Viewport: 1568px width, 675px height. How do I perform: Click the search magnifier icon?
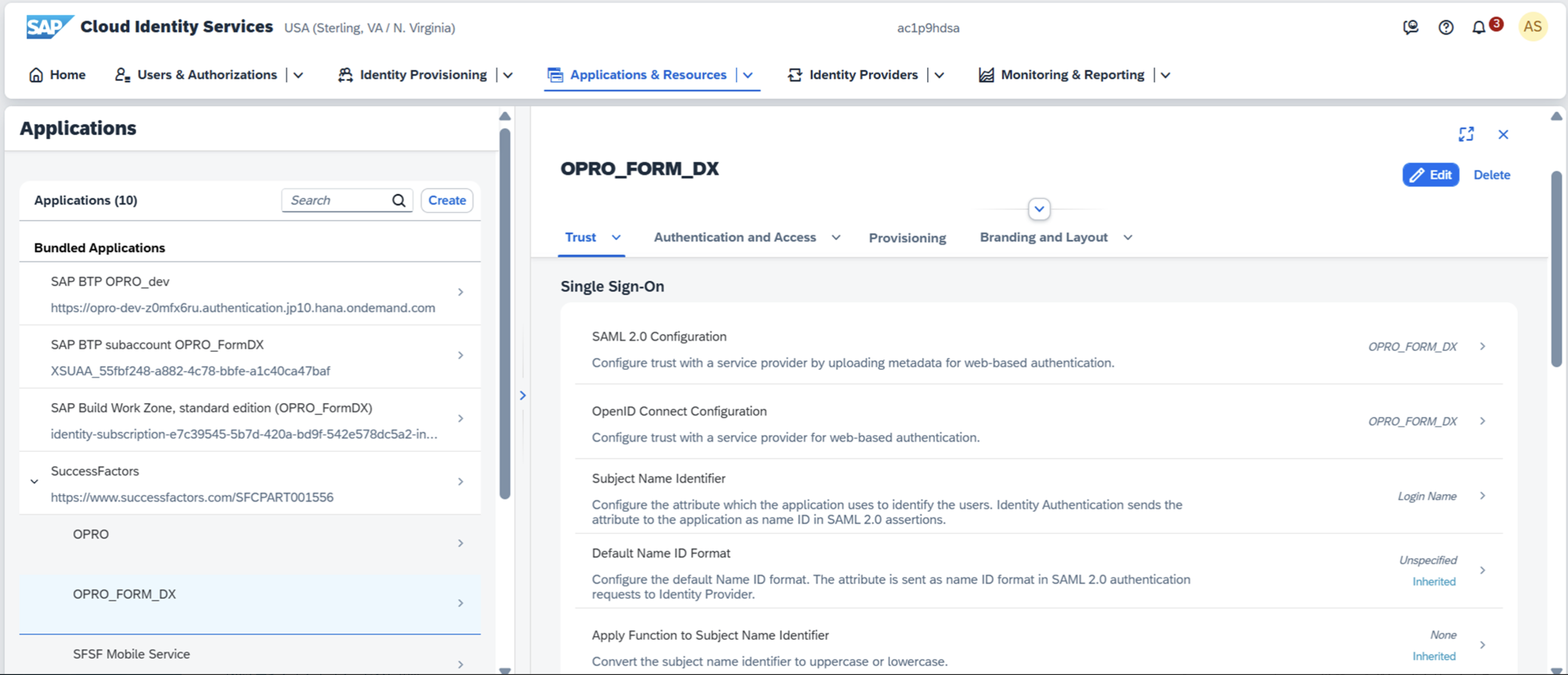399,200
